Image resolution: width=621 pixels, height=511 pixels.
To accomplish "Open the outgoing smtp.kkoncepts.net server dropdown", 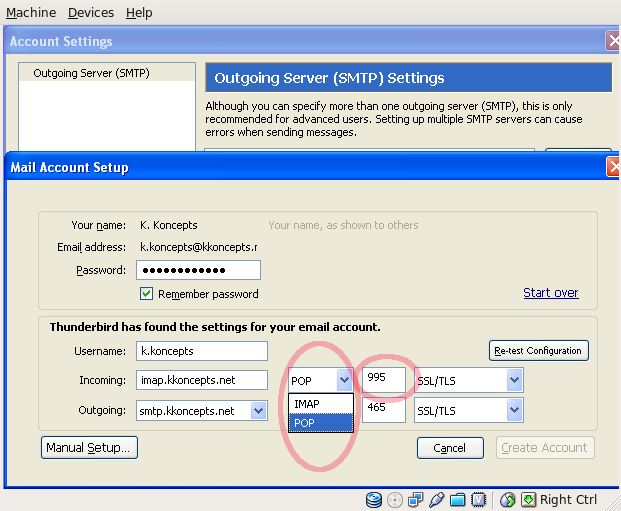I will pos(202,410).
